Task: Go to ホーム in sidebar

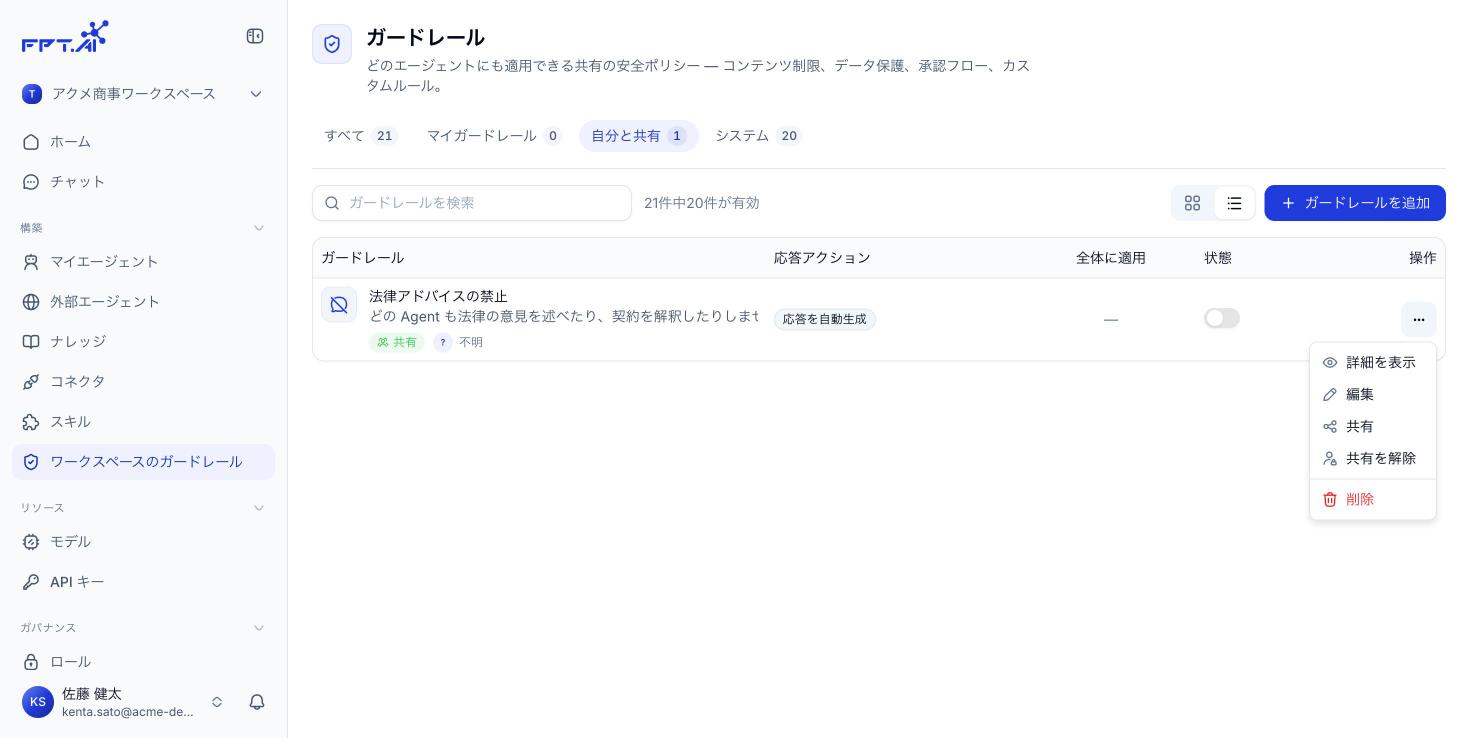Action: 143,142
